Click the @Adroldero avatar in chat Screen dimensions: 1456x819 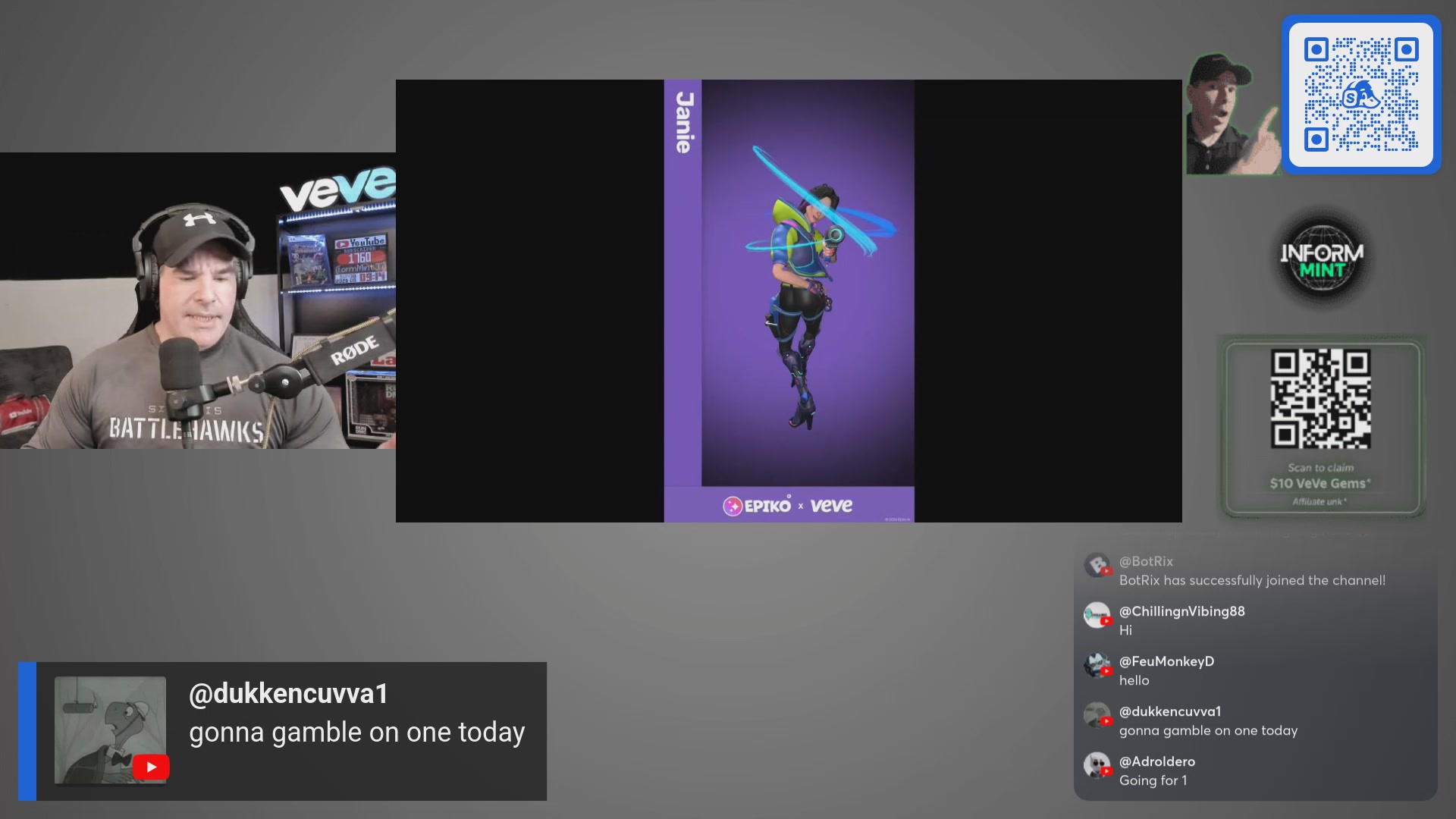(1097, 765)
